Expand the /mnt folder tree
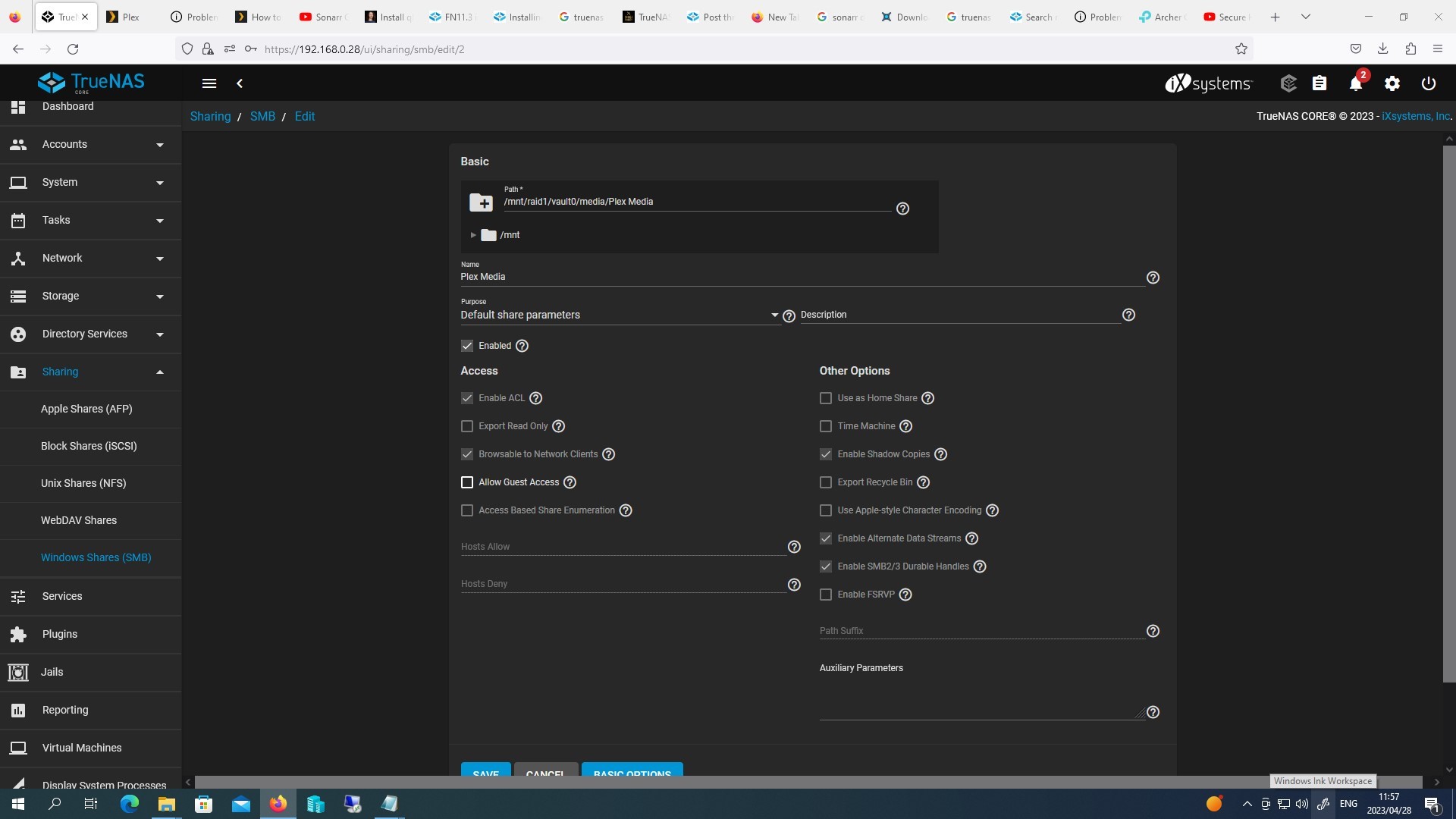1456x819 pixels. 473,235
